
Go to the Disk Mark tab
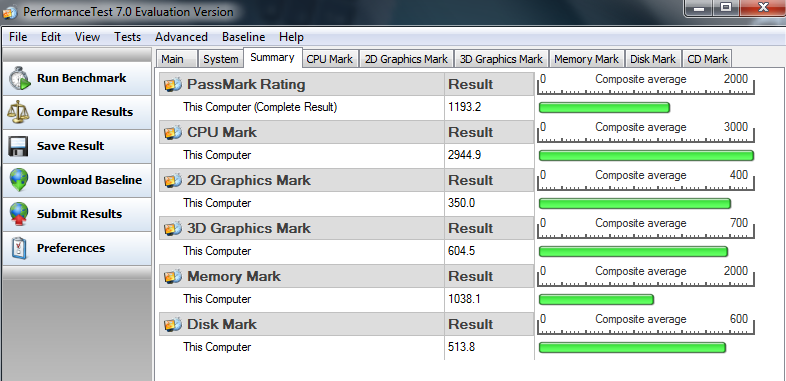tap(653, 59)
